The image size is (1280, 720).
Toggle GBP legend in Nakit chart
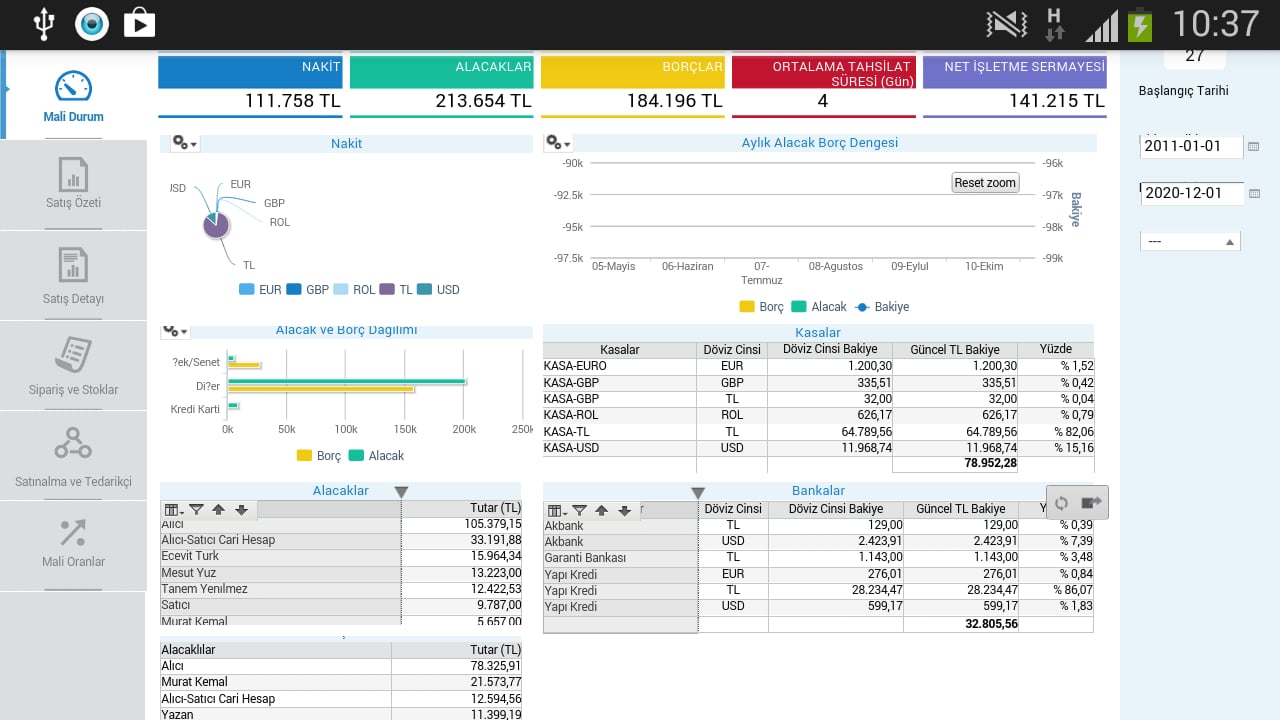point(307,290)
